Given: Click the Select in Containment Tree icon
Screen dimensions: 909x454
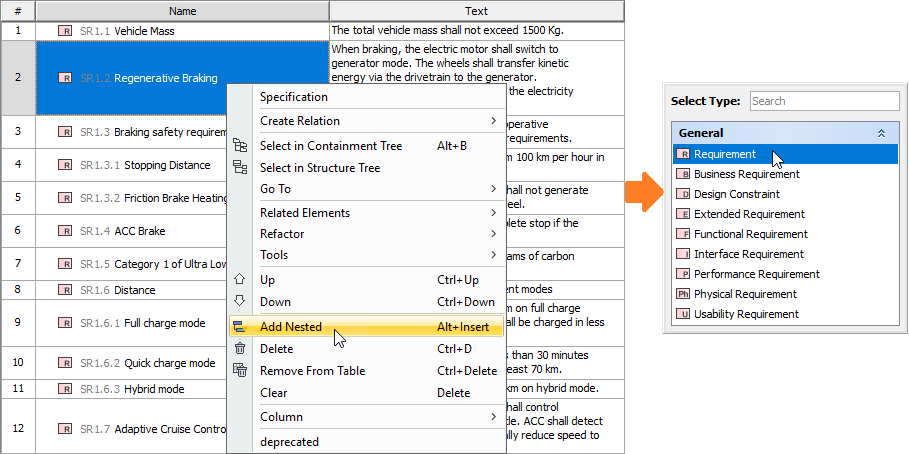Looking at the screenshot, I should pos(240,146).
